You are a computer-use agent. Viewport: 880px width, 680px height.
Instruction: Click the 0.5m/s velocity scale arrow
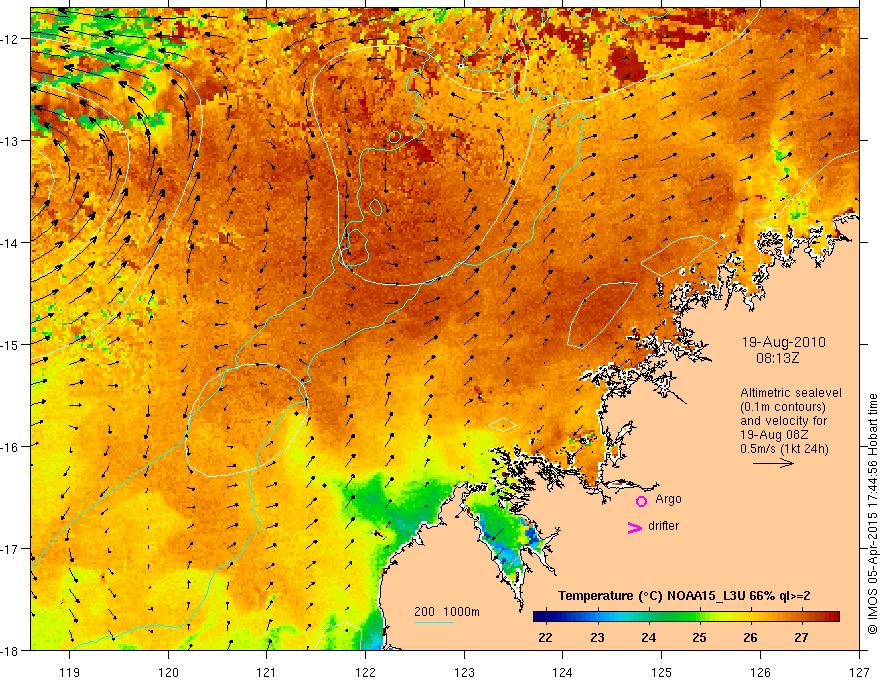[773, 463]
